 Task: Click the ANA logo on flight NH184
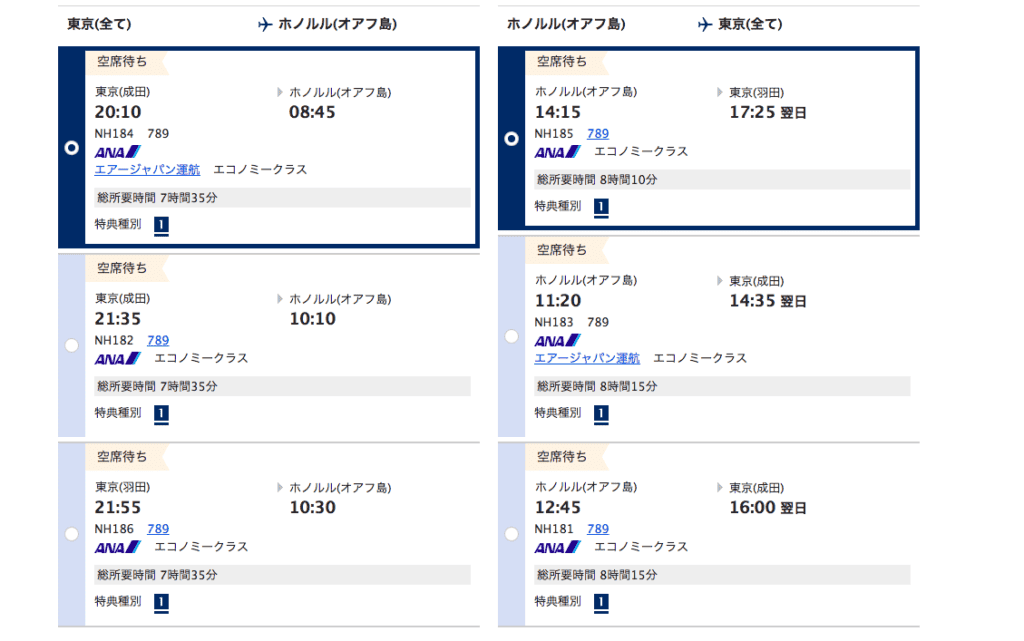116,152
